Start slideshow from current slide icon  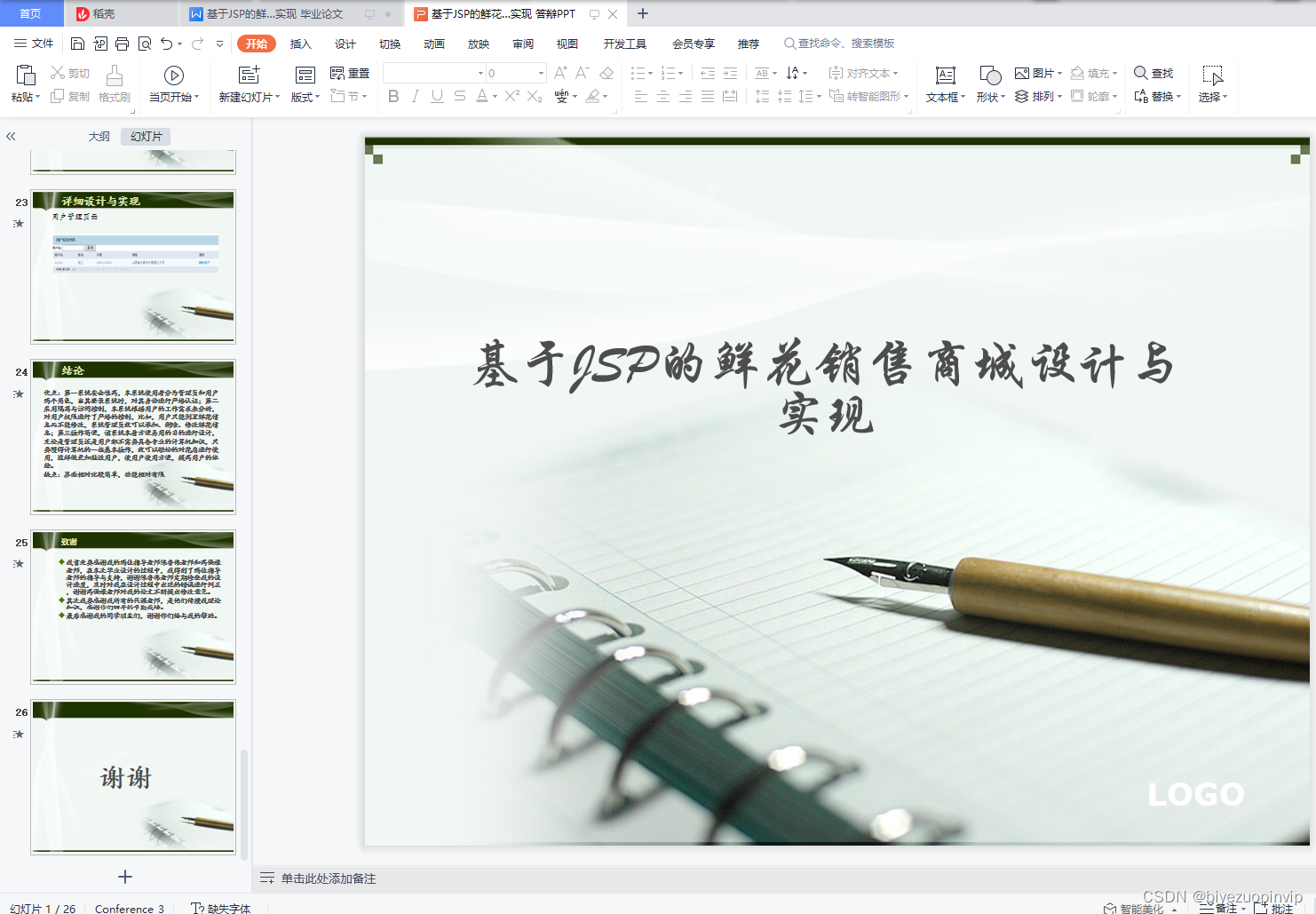[x=174, y=76]
